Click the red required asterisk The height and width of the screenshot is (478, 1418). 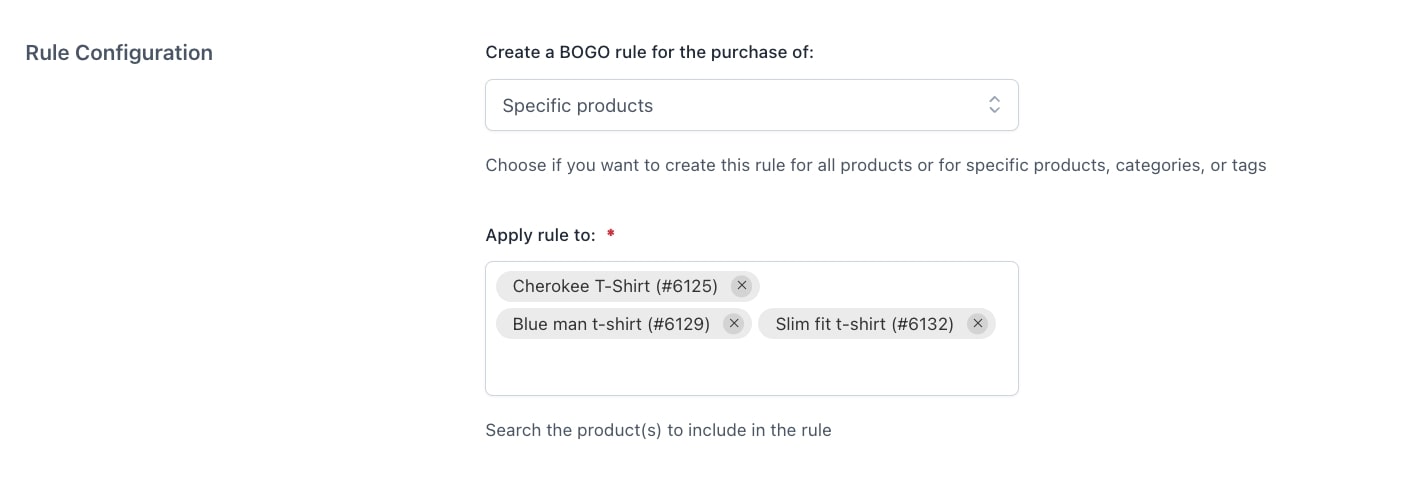coord(610,235)
